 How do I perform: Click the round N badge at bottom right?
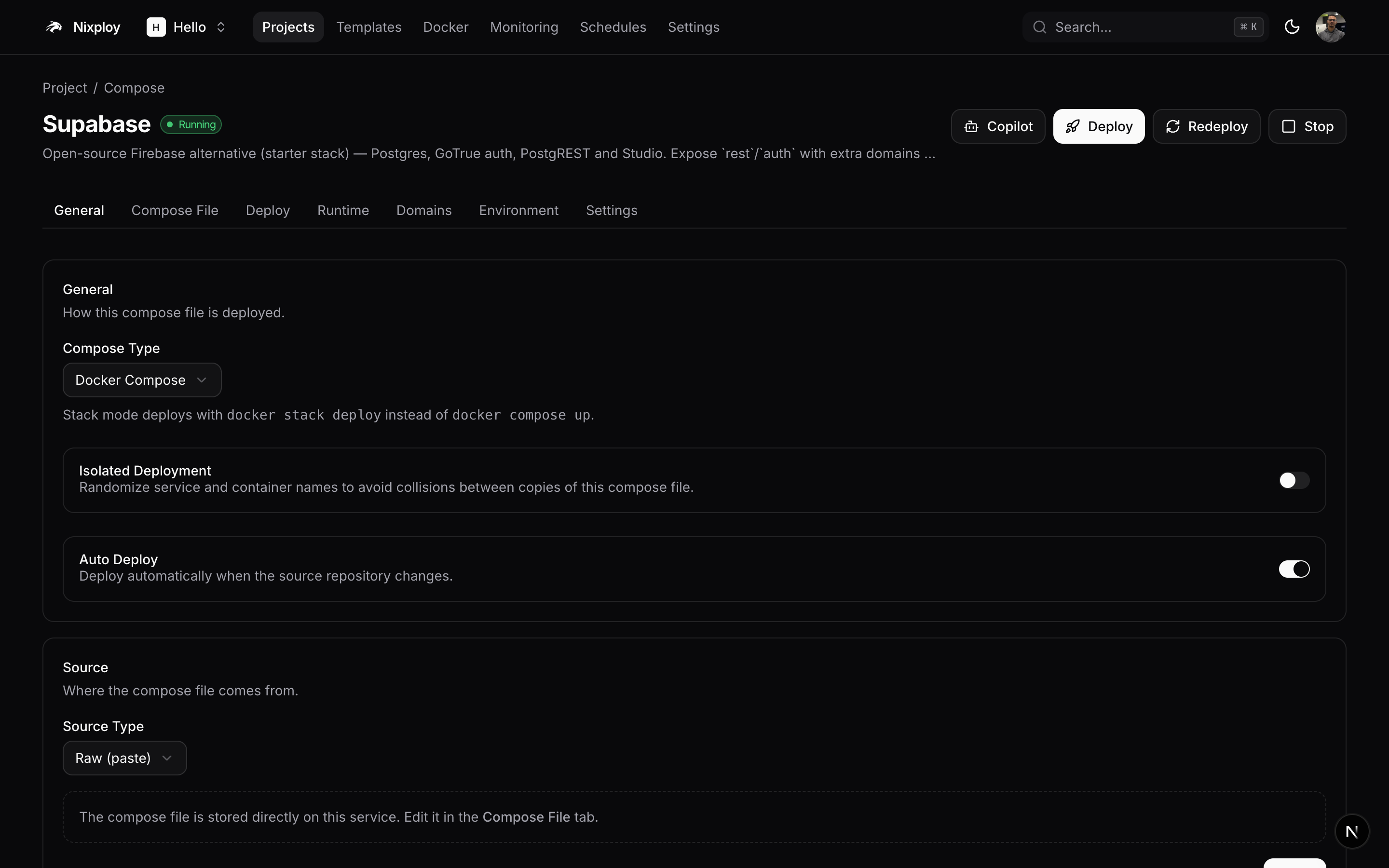[x=1352, y=831]
